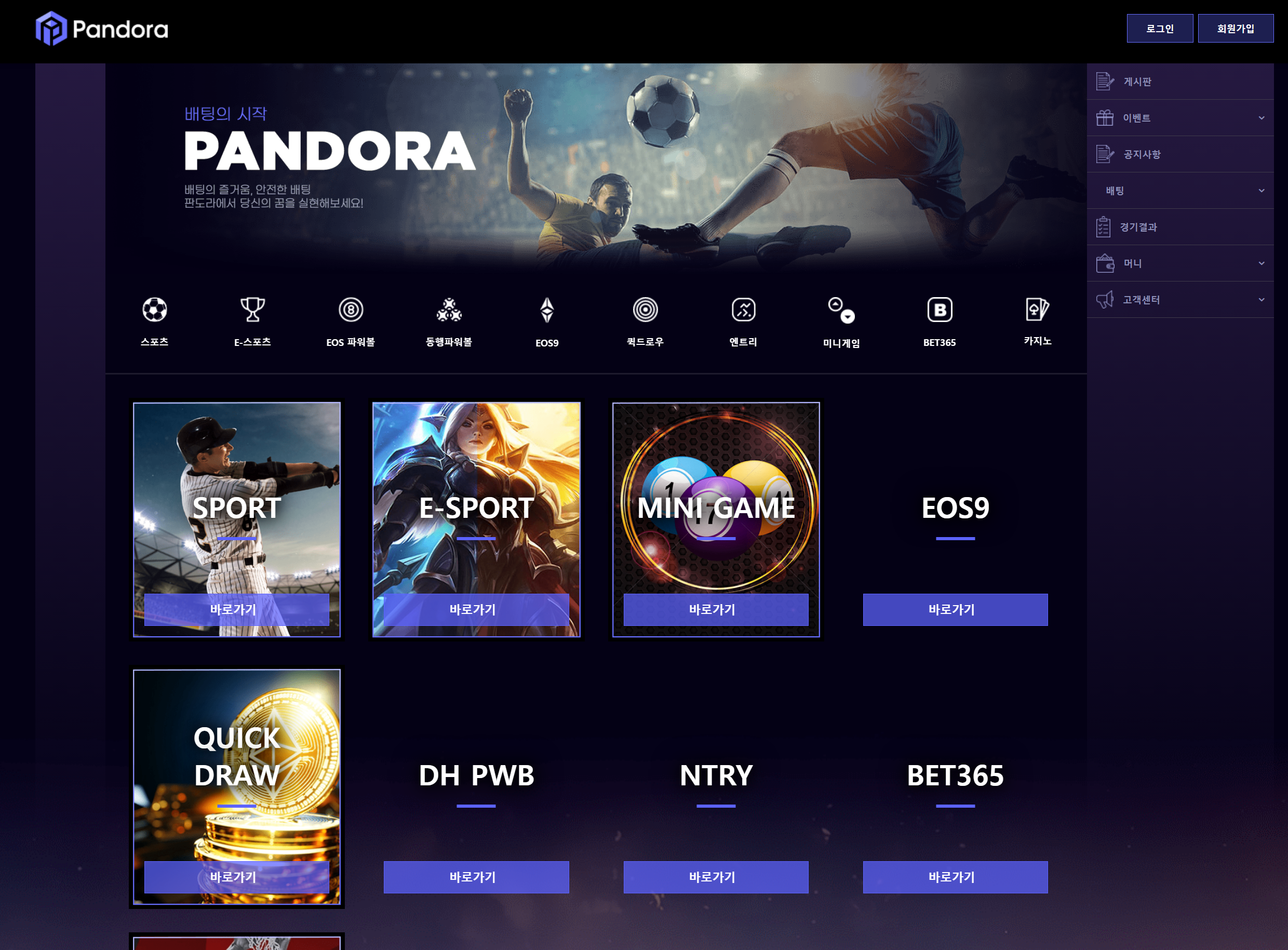
Task: Select the 카지노 cards icon
Action: 1037,309
